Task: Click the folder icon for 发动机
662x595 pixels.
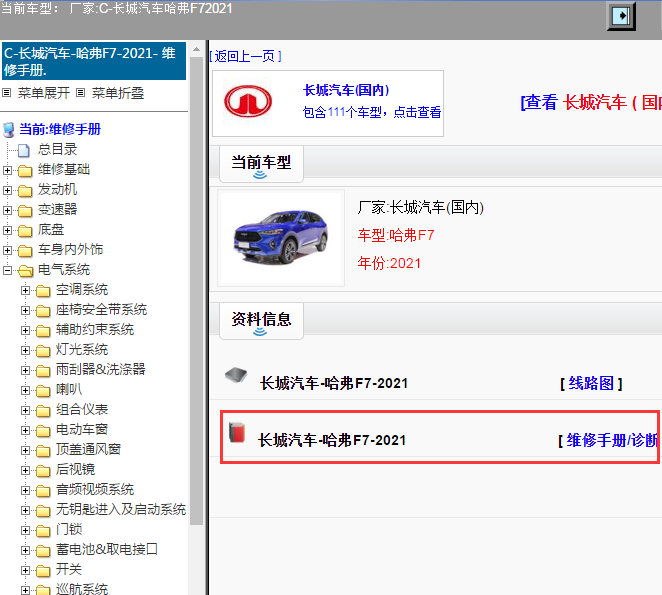Action: click(x=25, y=191)
